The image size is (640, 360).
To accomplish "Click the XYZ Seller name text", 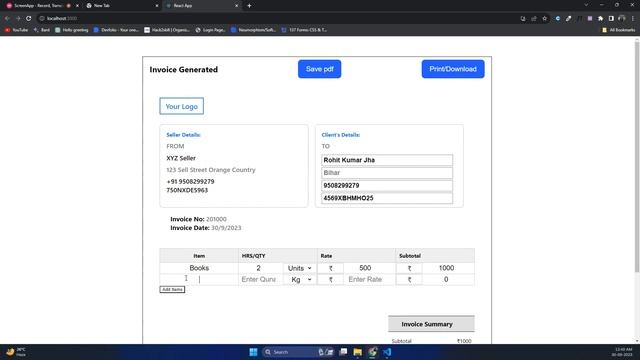I will 181,158.
